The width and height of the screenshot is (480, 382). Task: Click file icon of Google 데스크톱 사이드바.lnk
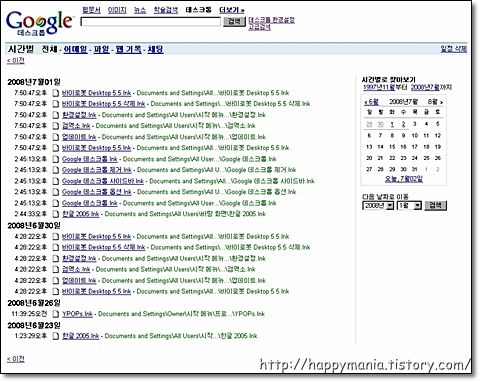pos(56,181)
